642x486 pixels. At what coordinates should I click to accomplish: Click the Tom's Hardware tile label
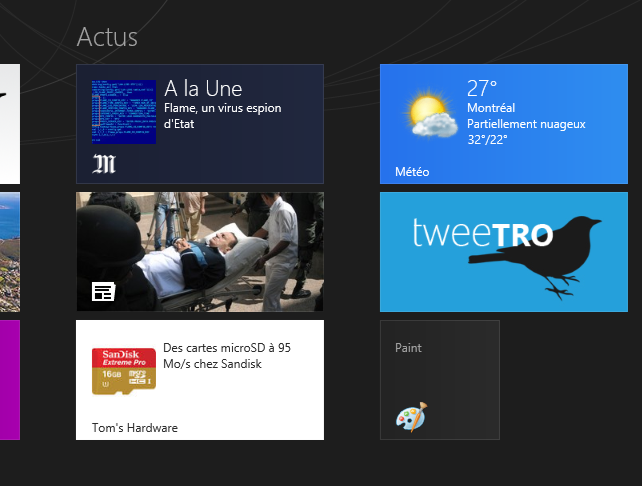point(135,428)
